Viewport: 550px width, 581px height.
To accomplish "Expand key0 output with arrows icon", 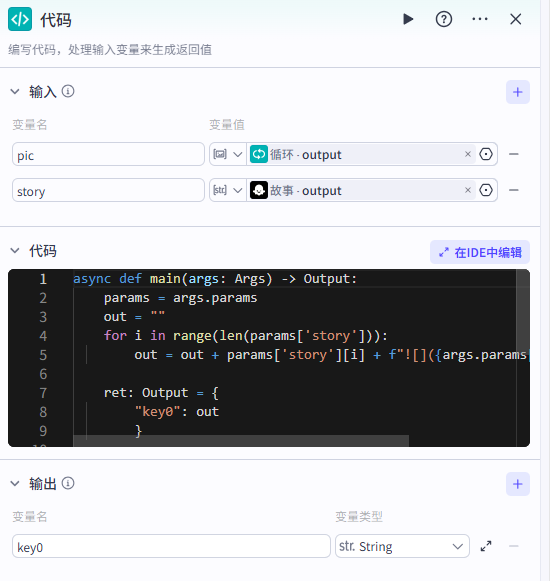I will click(x=486, y=546).
